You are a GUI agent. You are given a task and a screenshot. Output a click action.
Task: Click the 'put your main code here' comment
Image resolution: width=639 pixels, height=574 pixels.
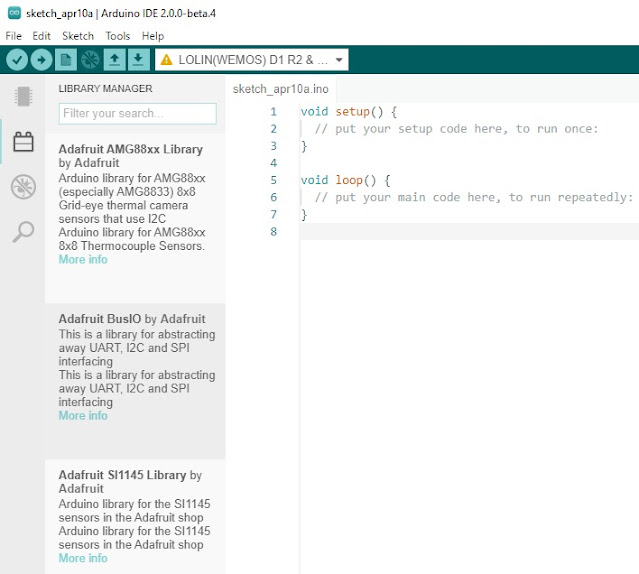coord(474,197)
